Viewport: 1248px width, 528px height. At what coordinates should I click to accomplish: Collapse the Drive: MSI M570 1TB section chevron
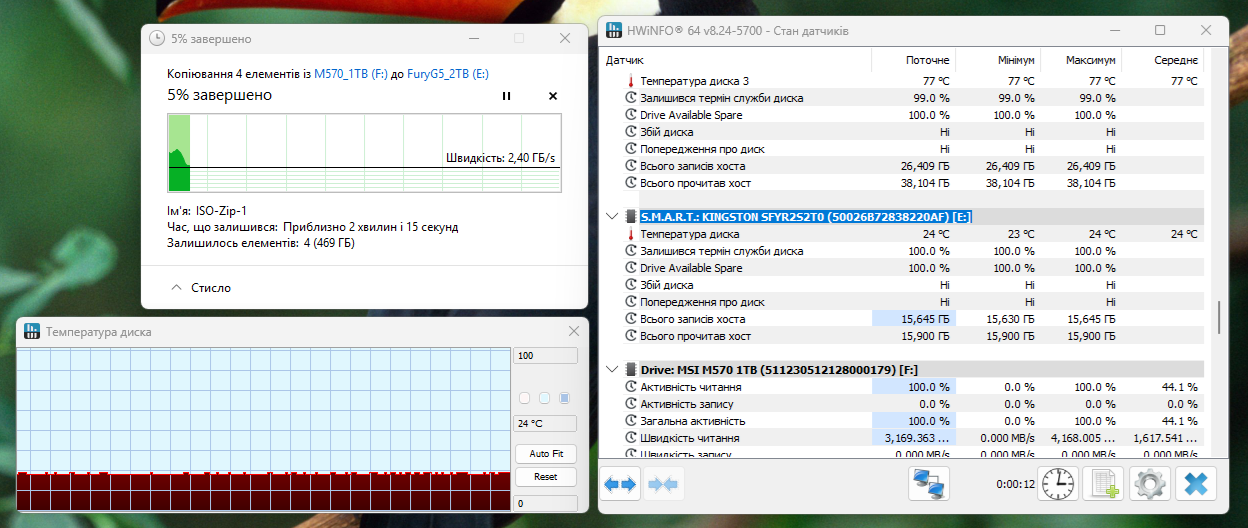coord(612,370)
